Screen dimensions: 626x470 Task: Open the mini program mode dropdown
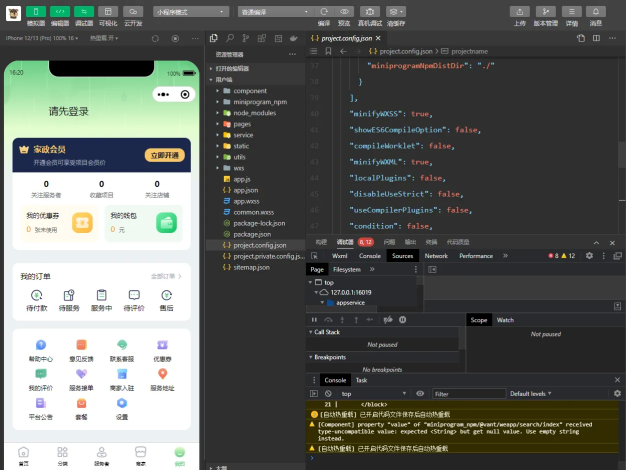click(x=191, y=12)
